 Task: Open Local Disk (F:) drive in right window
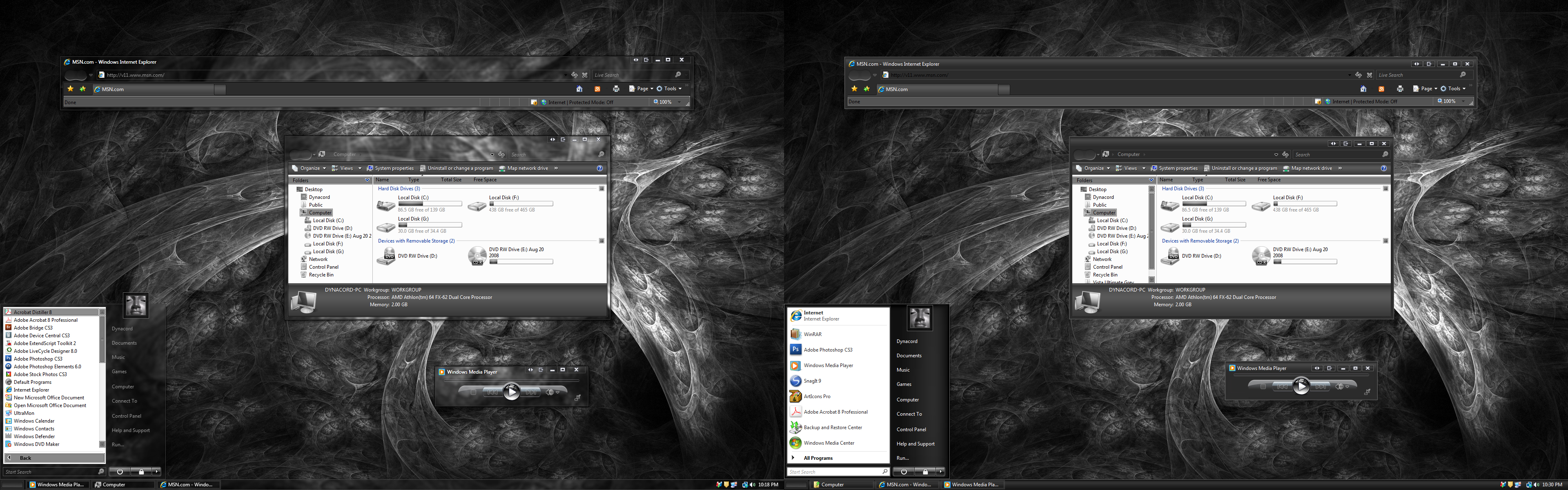pyautogui.click(x=1294, y=203)
